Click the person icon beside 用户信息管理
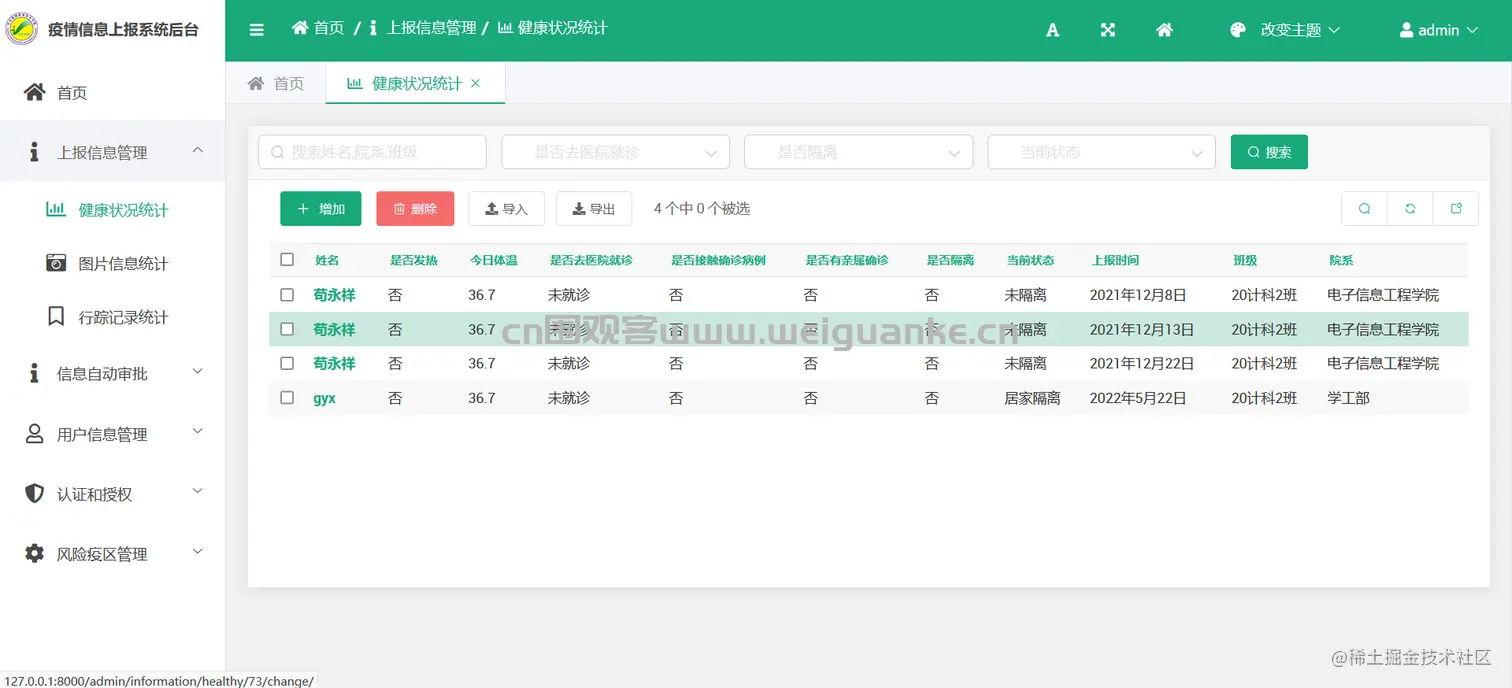The height and width of the screenshot is (688, 1512). coord(34,433)
